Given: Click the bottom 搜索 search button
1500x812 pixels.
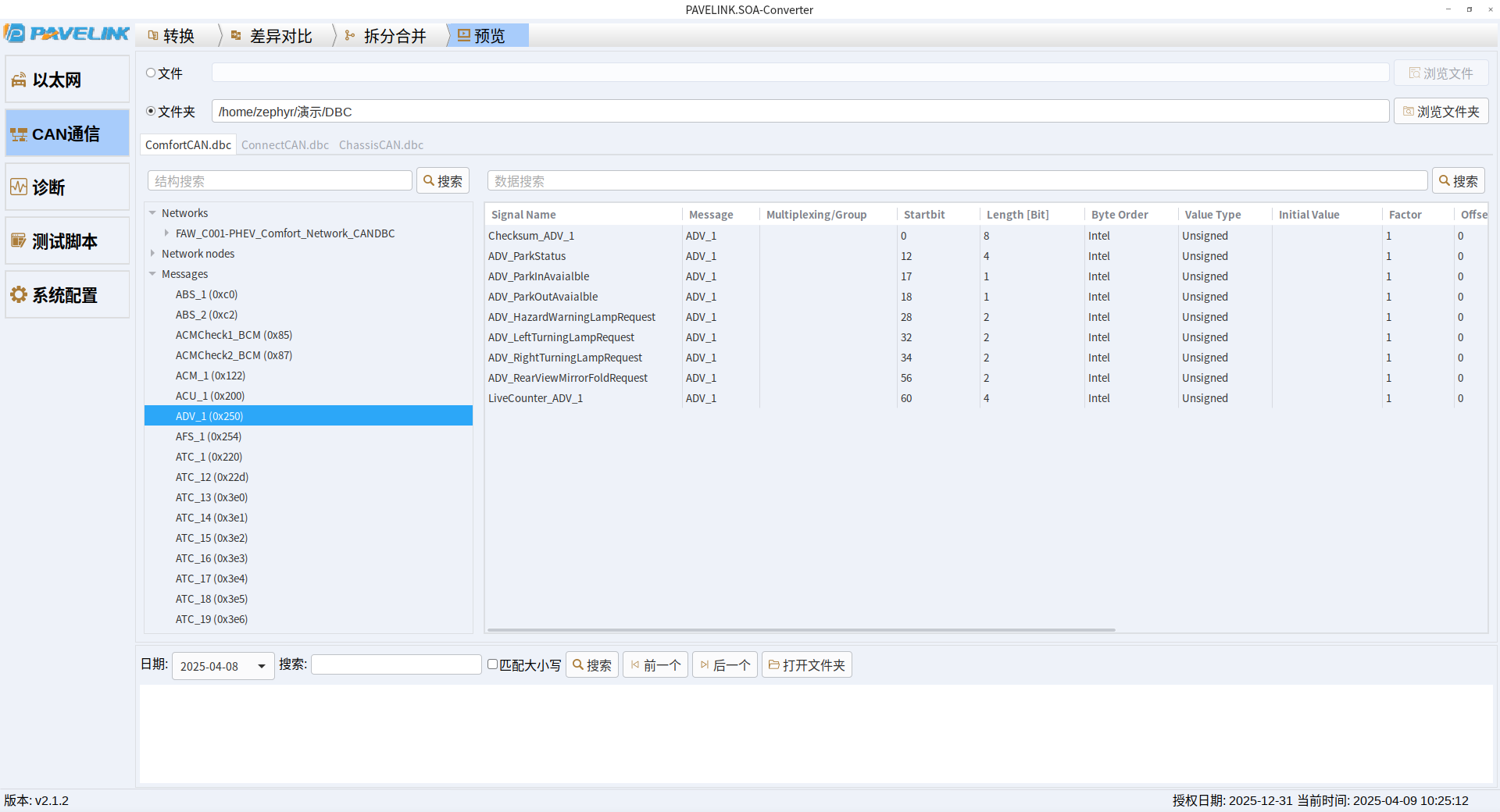Looking at the screenshot, I should coord(592,664).
